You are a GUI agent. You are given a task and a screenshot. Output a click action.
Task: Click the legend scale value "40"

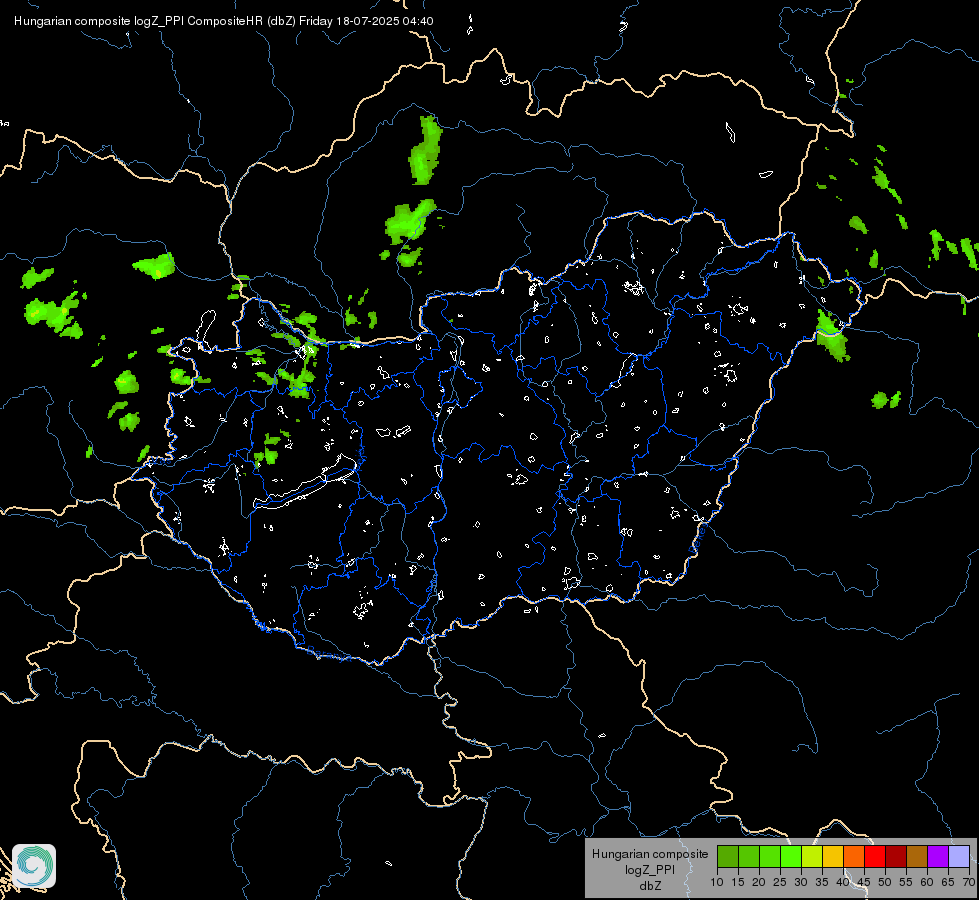[x=843, y=882]
